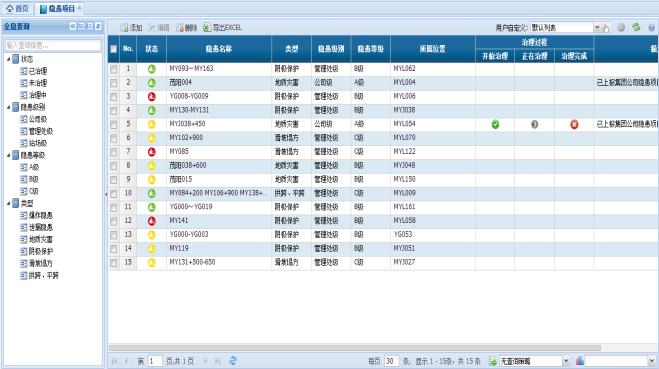Click the 编辑 (edit) toolbar button
The image size is (659, 369).
point(159,28)
